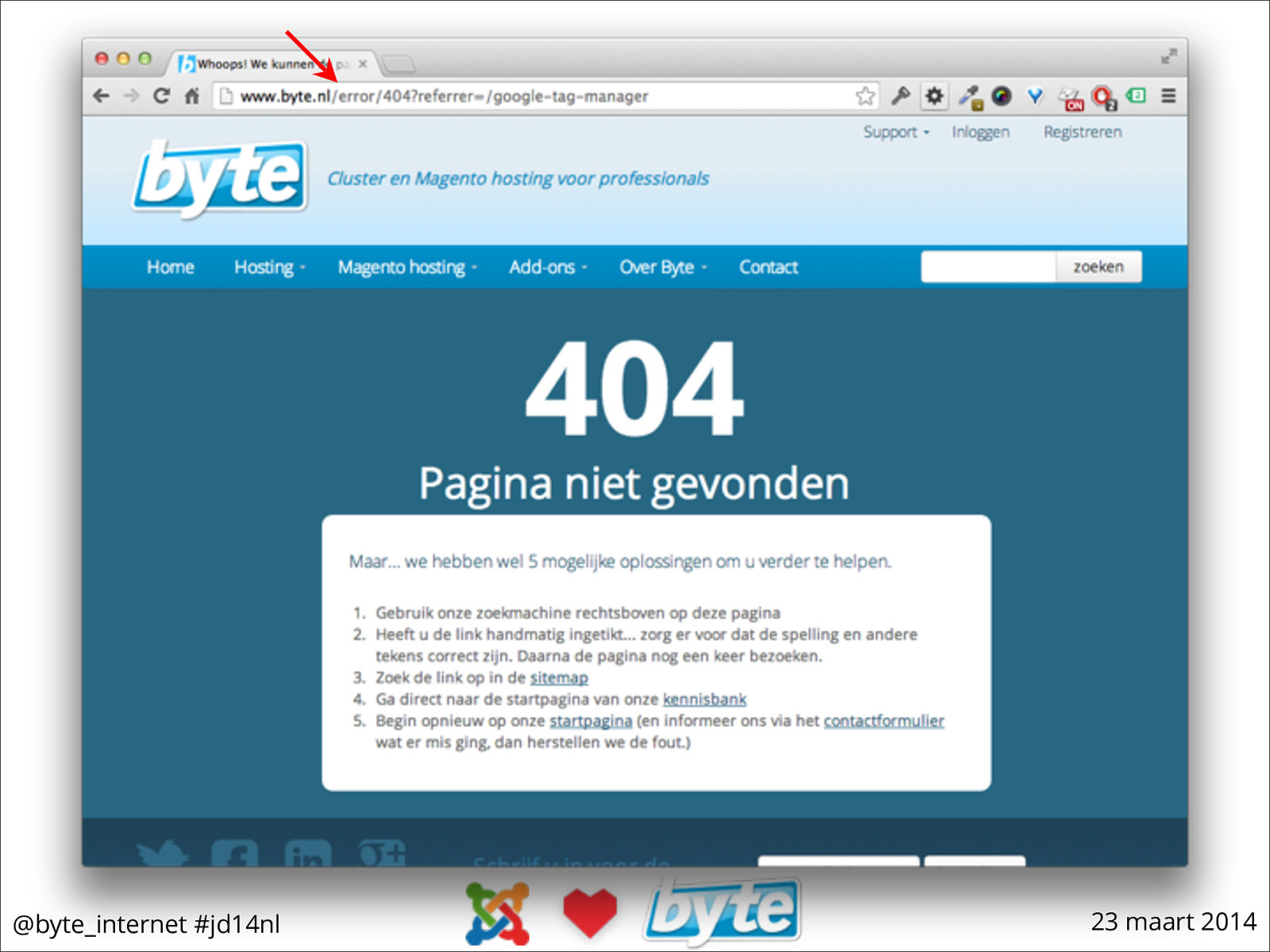Click the extension icon with ON badge

coord(1070,98)
